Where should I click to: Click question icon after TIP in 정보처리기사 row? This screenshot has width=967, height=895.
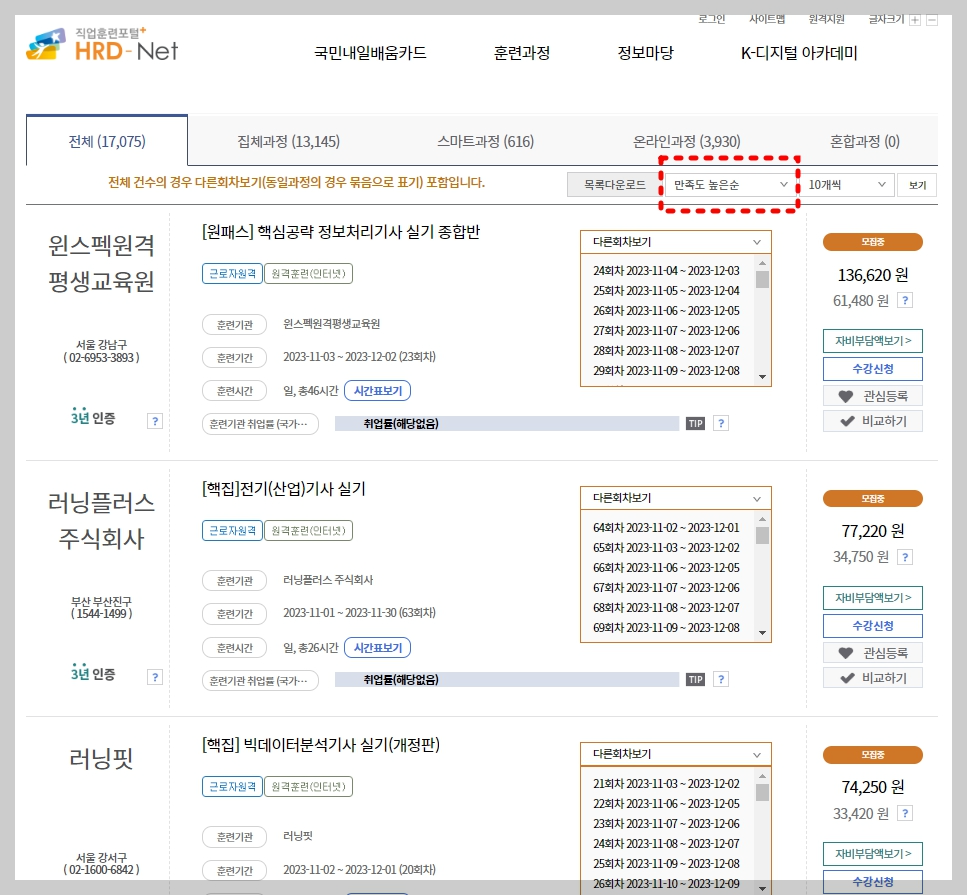(x=721, y=423)
